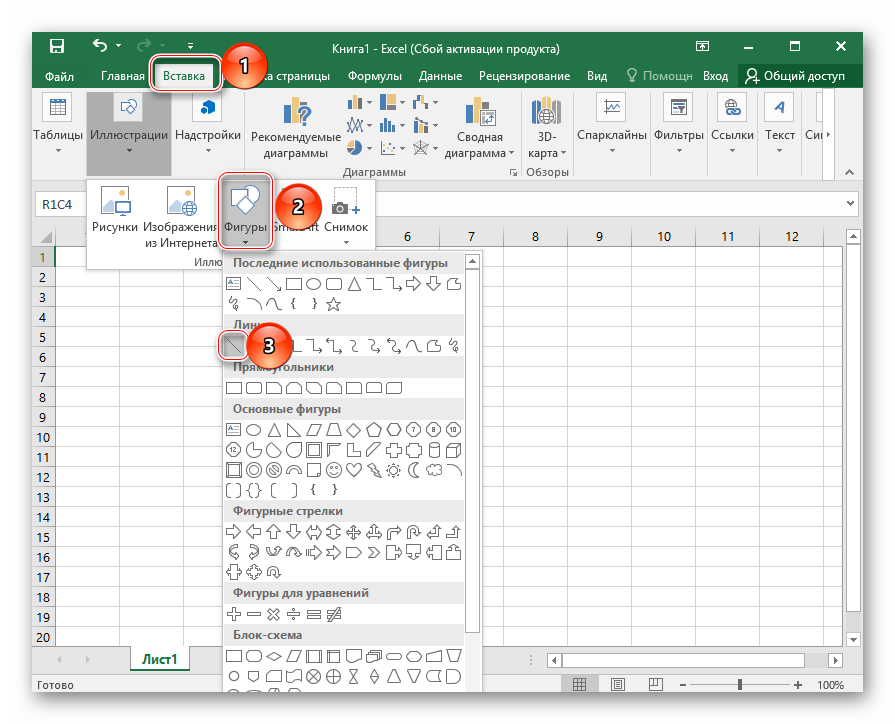
Task: Click the Name Box showing R1C4
Action: [x=59, y=204]
